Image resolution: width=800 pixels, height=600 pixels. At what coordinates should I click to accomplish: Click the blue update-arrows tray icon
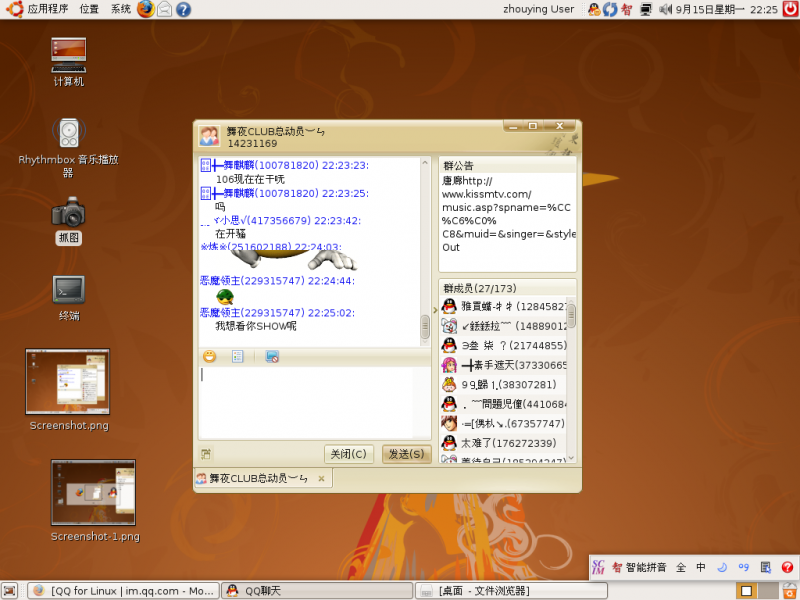(x=610, y=9)
